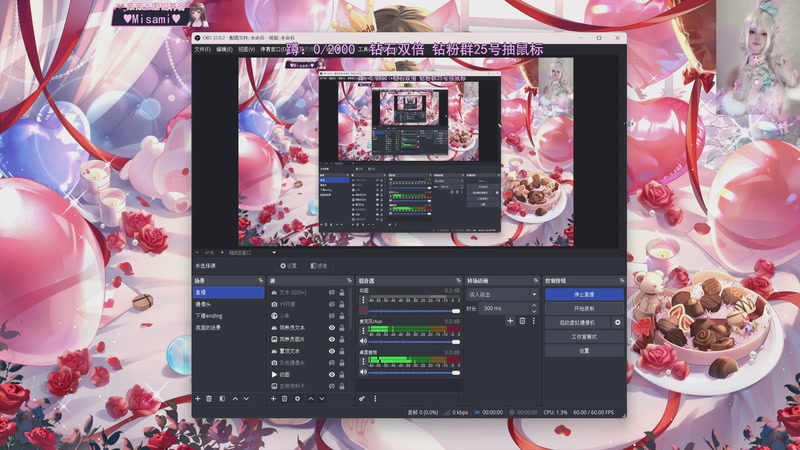800x450 pixels.
Task: Click the 停止直播 button
Action: 584,294
